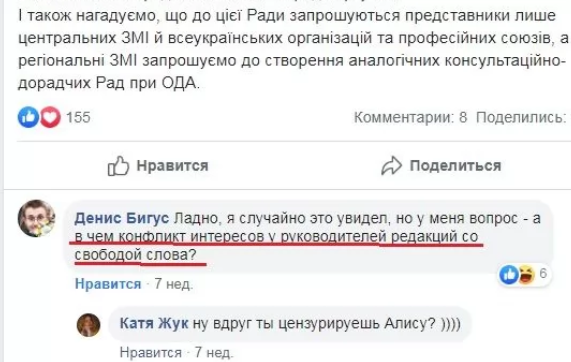
Task: Open the Катя Жук profile name link
Action: pos(154,323)
